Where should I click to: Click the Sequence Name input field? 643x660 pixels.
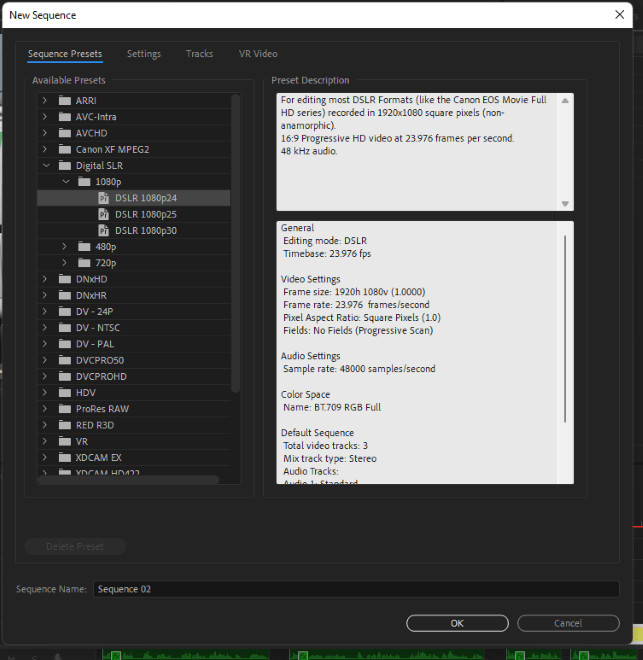(356, 589)
